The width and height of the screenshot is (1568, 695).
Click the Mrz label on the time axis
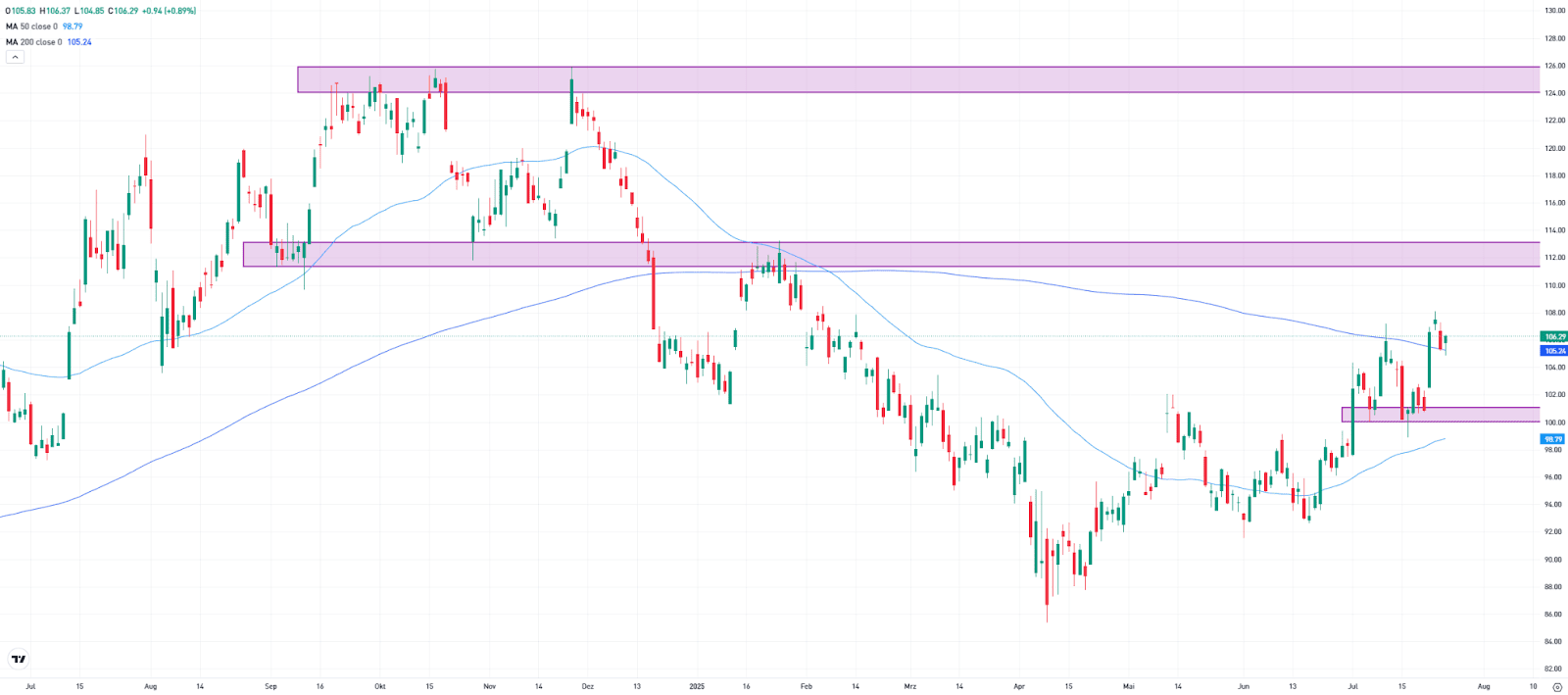click(910, 686)
